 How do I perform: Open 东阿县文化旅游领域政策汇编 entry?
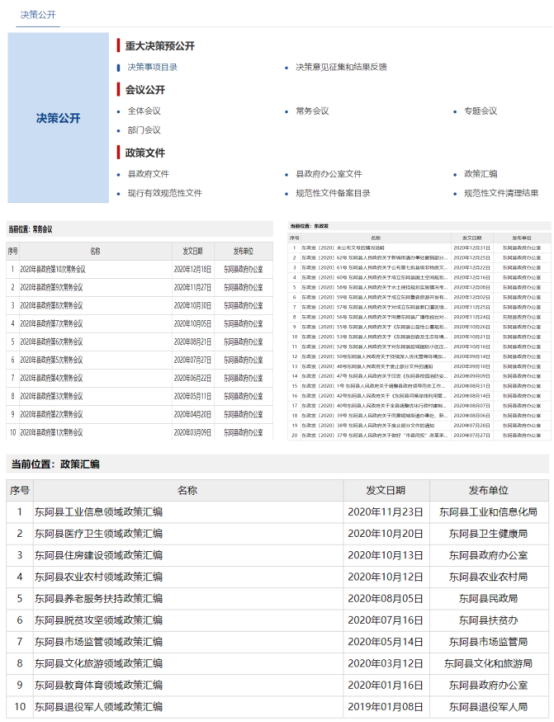pyautogui.click(x=99, y=664)
